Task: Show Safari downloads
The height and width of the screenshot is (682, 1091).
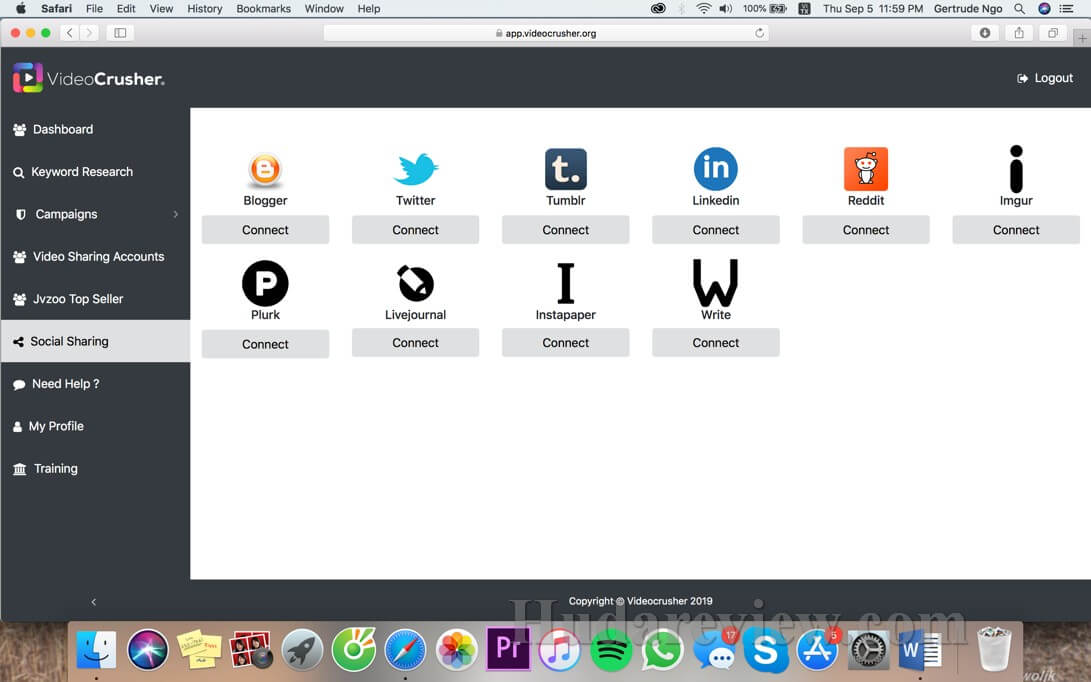Action: point(985,33)
